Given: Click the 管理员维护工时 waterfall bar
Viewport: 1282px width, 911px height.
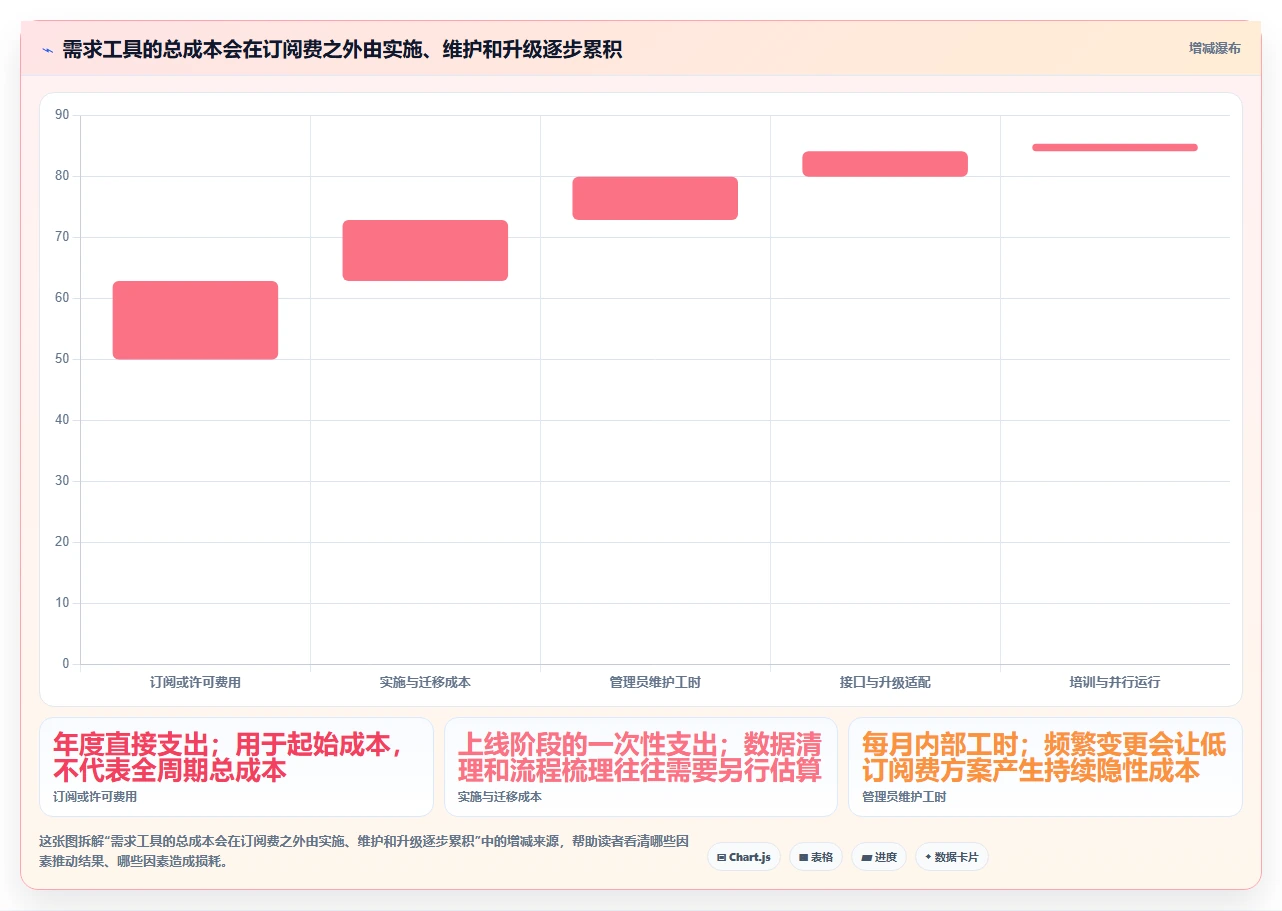Looking at the screenshot, I should click(x=655, y=198).
